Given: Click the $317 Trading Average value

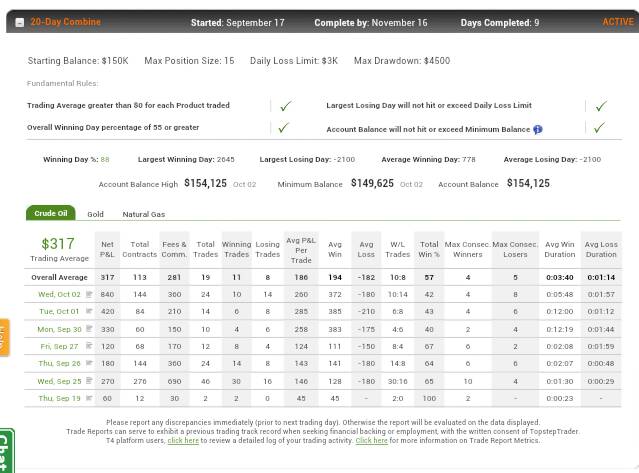Looking at the screenshot, I should (x=58, y=244).
